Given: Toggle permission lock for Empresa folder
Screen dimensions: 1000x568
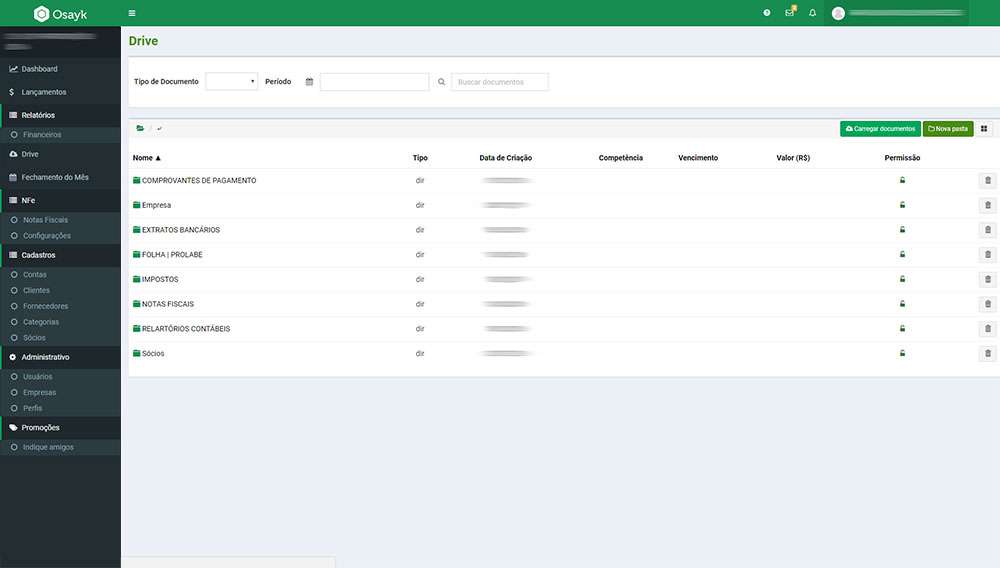Looking at the screenshot, I should [902, 205].
